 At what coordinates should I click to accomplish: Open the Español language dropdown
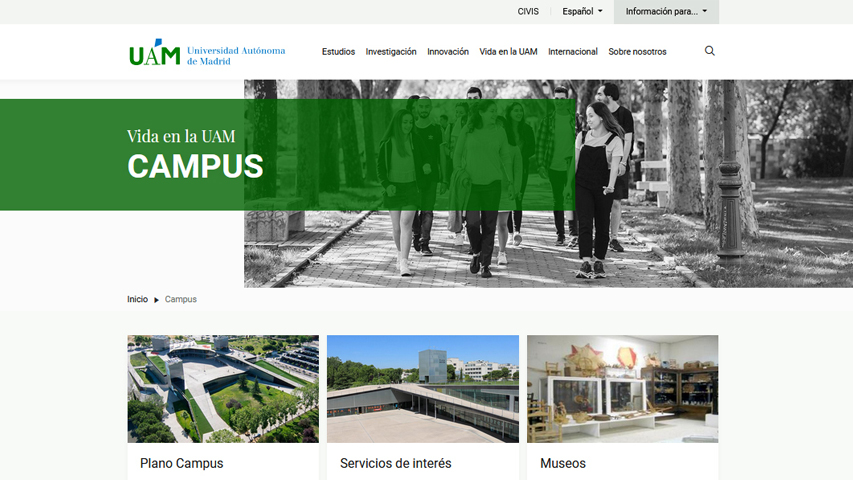pyautogui.click(x=582, y=11)
